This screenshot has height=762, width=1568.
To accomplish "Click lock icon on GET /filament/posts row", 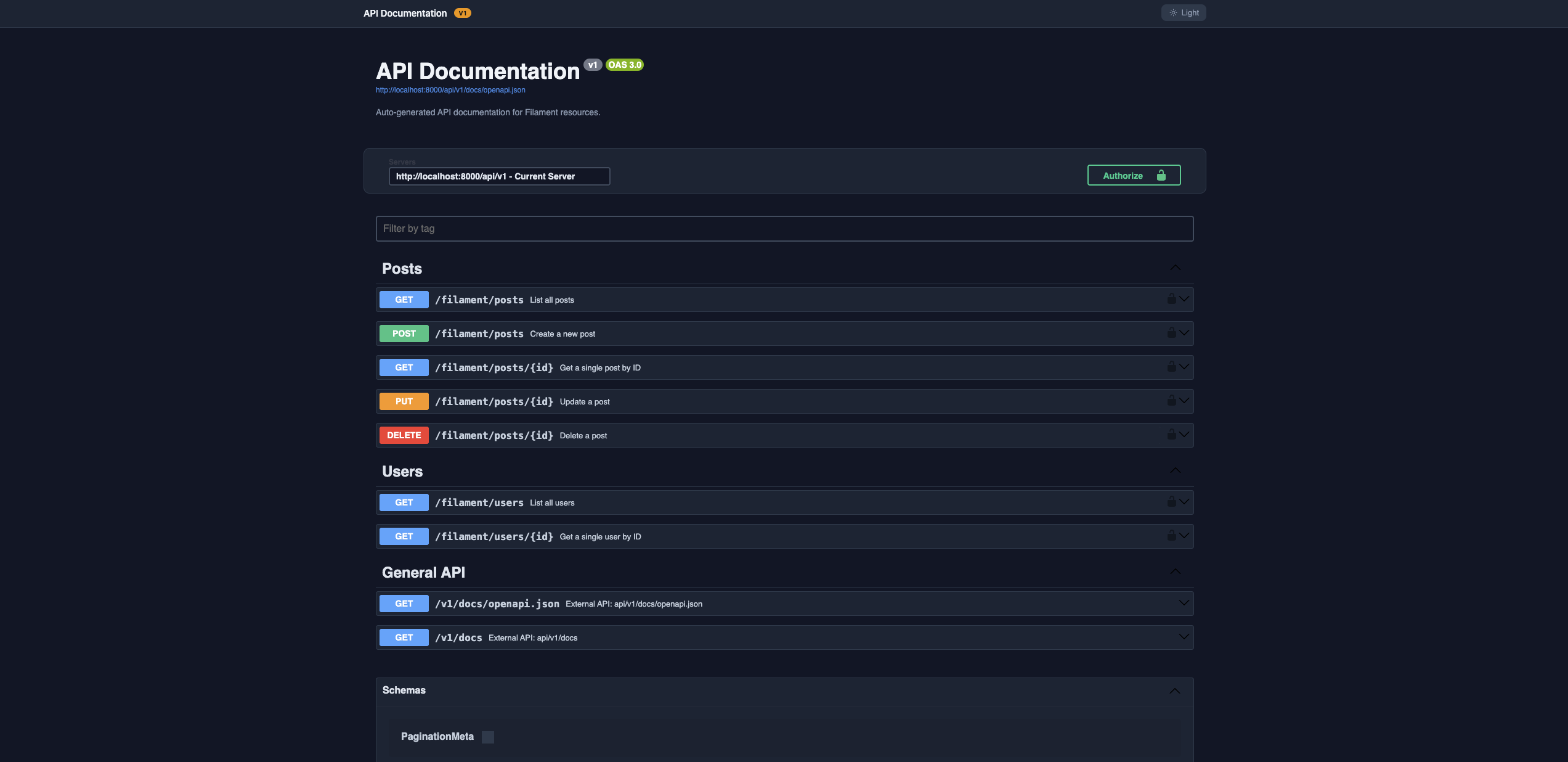I will point(1171,299).
